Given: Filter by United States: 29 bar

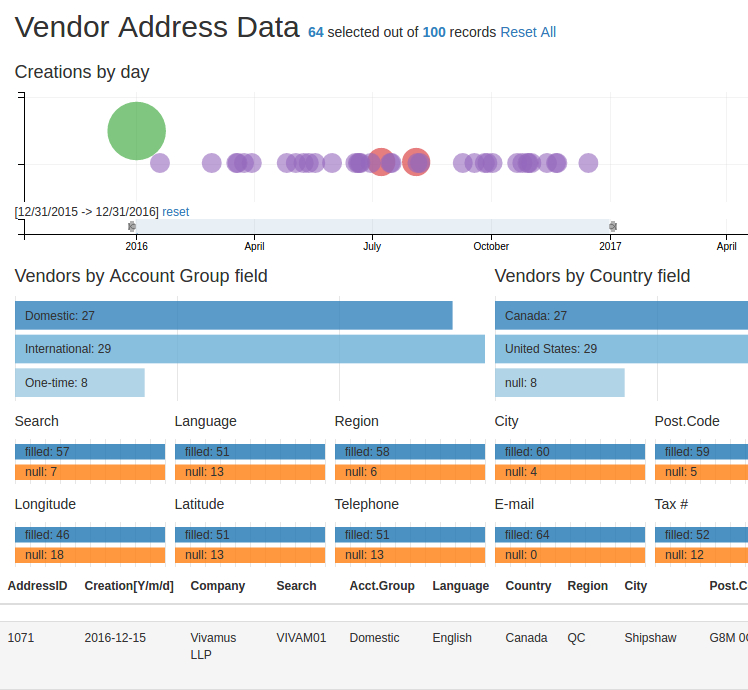Looking at the screenshot, I should (x=620, y=349).
